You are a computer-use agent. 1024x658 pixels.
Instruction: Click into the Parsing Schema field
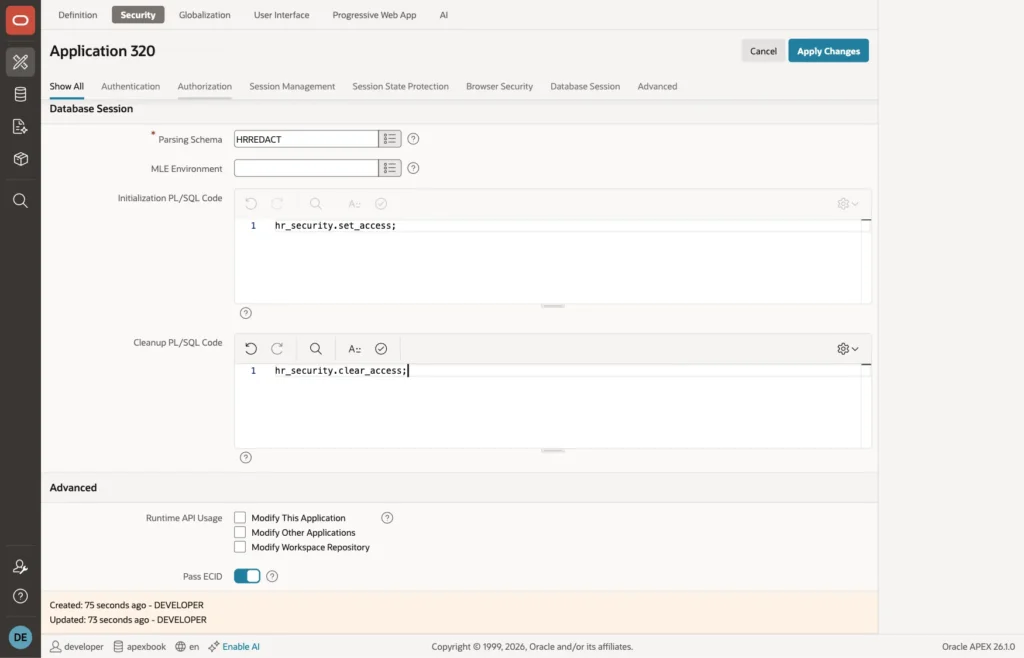tap(306, 138)
